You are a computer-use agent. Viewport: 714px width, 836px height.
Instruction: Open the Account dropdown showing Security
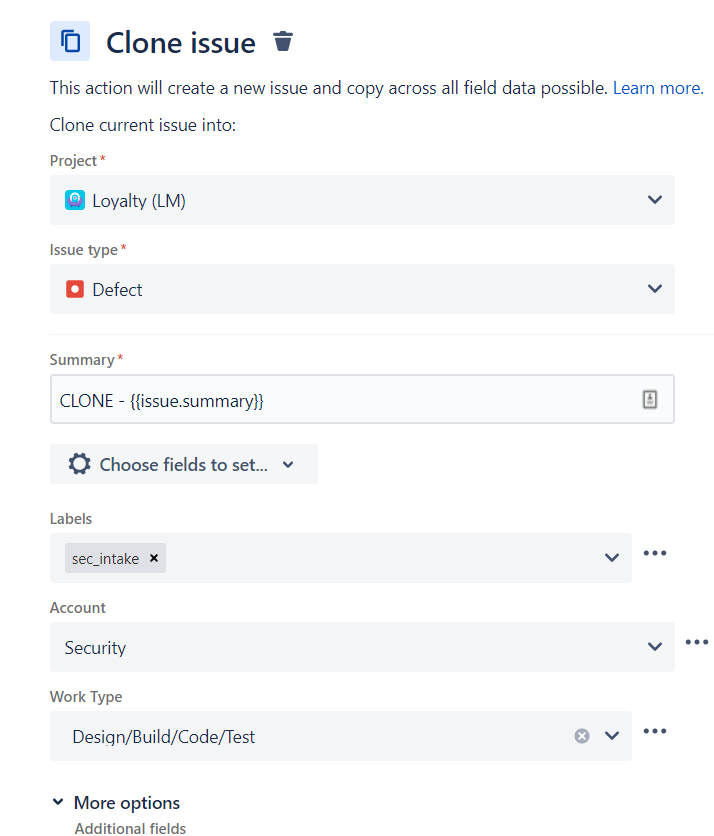(x=656, y=646)
